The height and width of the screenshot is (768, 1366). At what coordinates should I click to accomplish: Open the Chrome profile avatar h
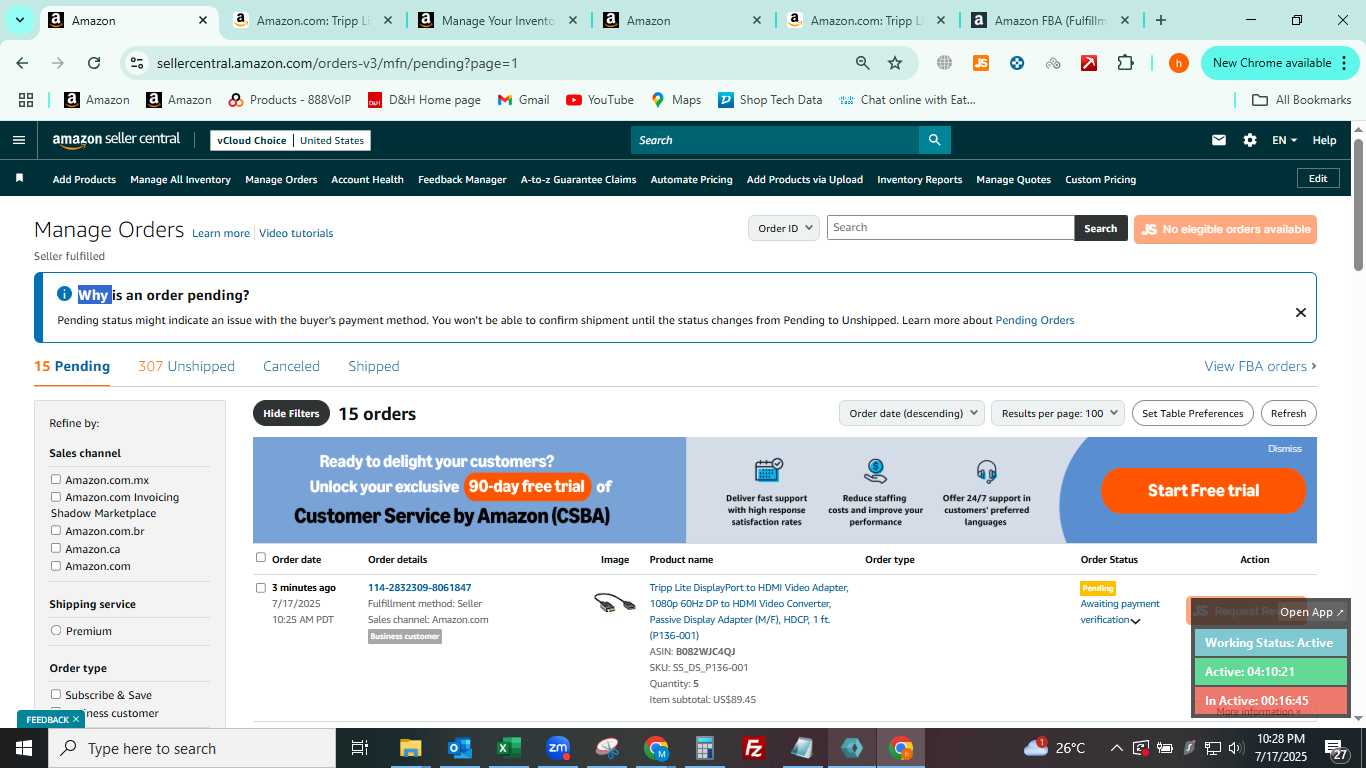[1179, 63]
